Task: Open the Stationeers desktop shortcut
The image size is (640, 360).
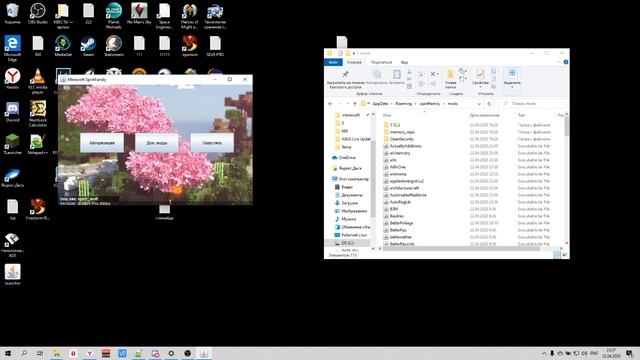Action: 113,46
